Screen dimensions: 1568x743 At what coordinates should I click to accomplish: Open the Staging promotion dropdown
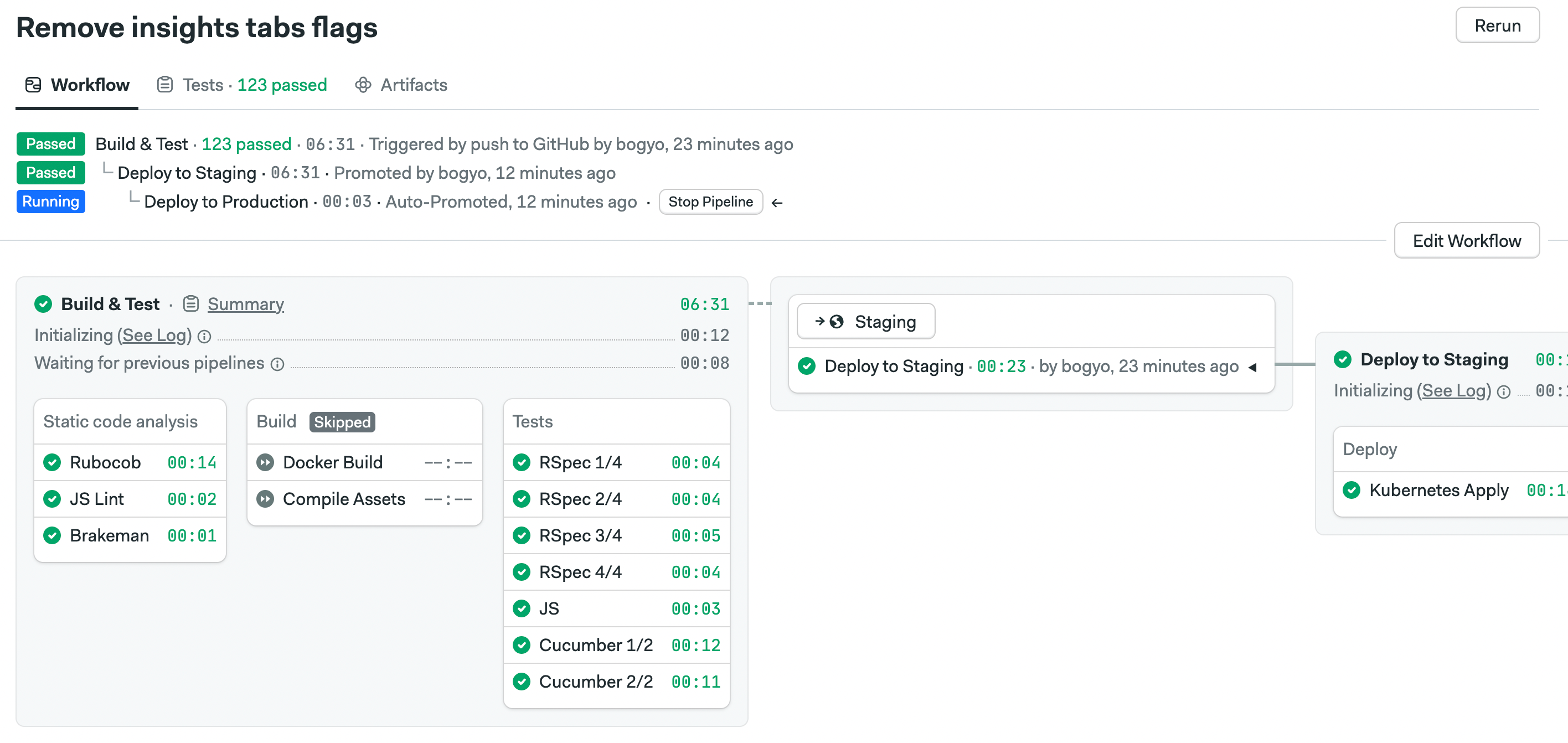[865, 321]
